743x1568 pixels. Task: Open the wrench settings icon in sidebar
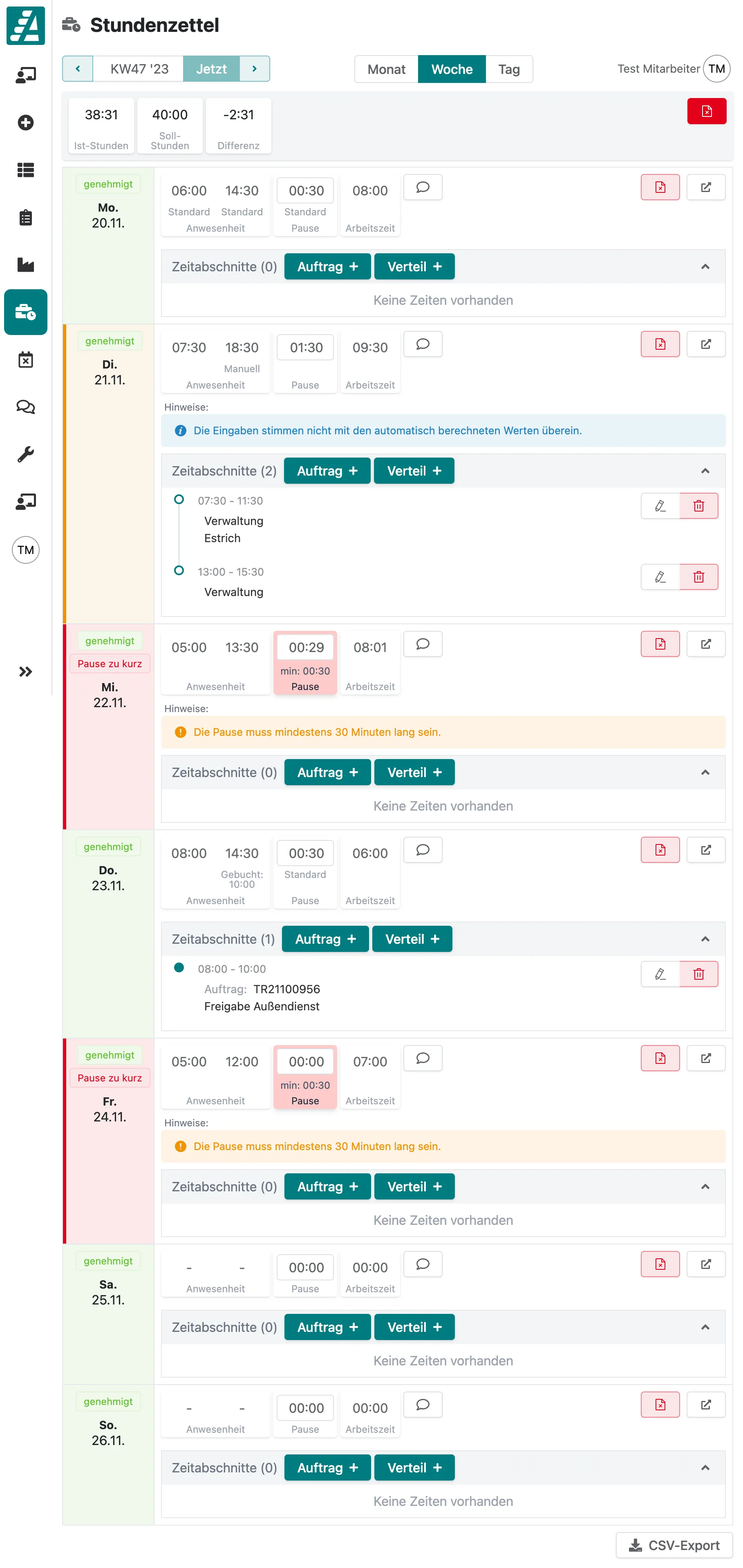pos(26,454)
